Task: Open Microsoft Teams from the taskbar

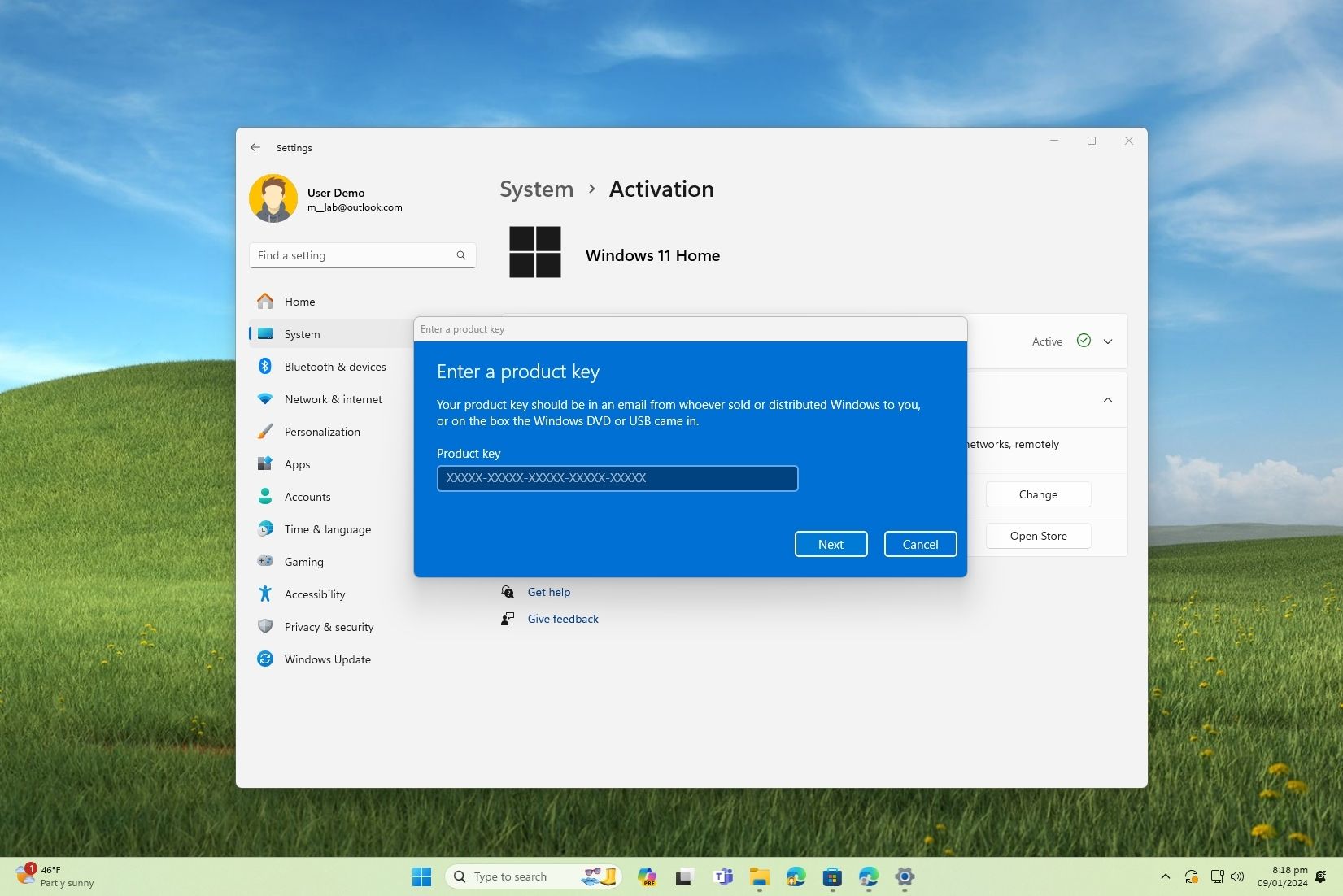Action: tap(723, 876)
